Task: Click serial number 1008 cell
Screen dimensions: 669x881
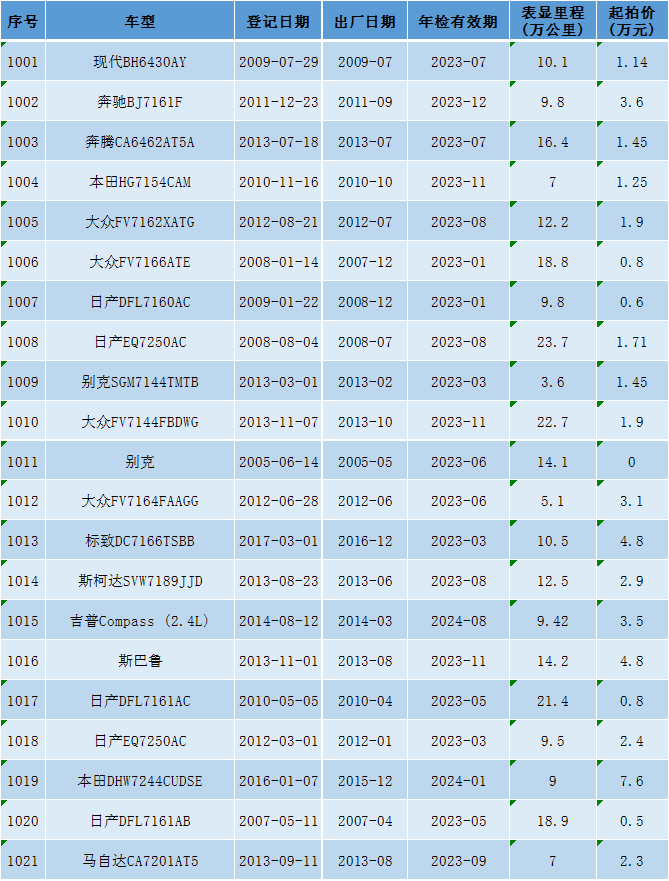Action: click(23, 340)
